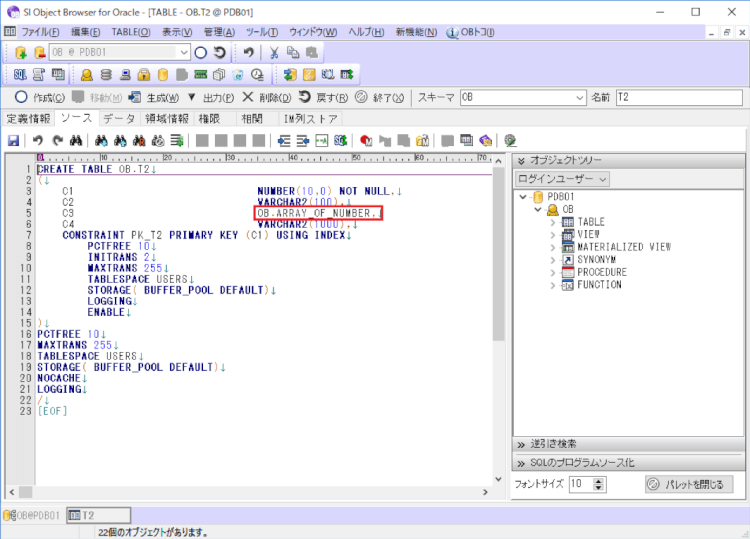Click the TABLE icon in the object tree
Screen dimensions: 750x539
567,222
